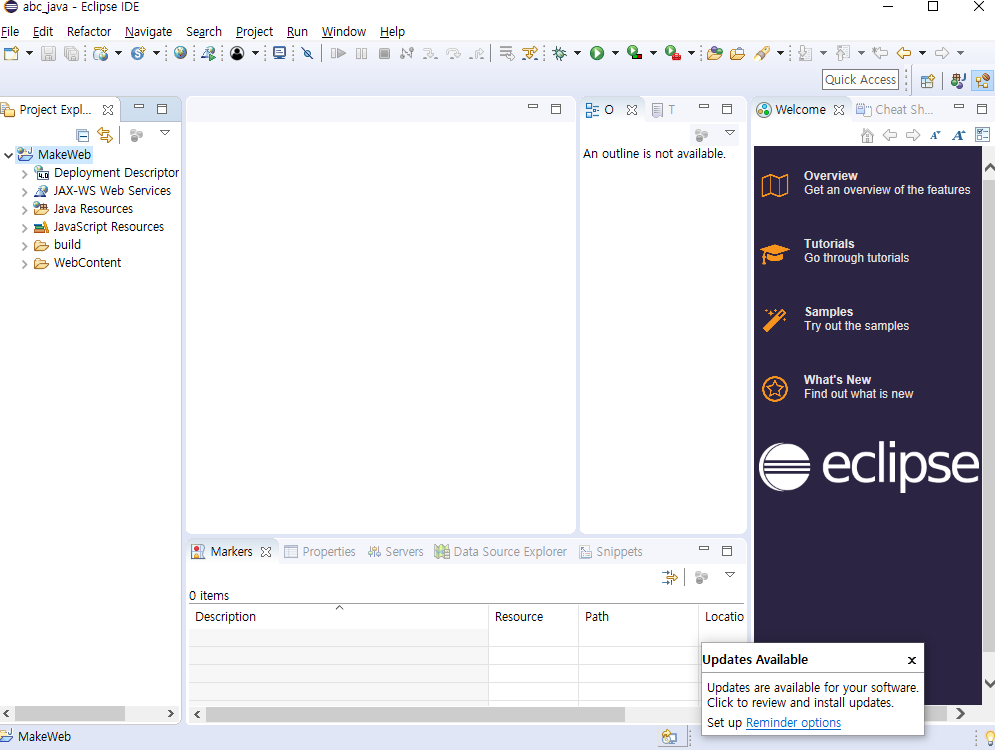Click the Quick Access search field
Screen dimensions: 995x750
point(860,80)
